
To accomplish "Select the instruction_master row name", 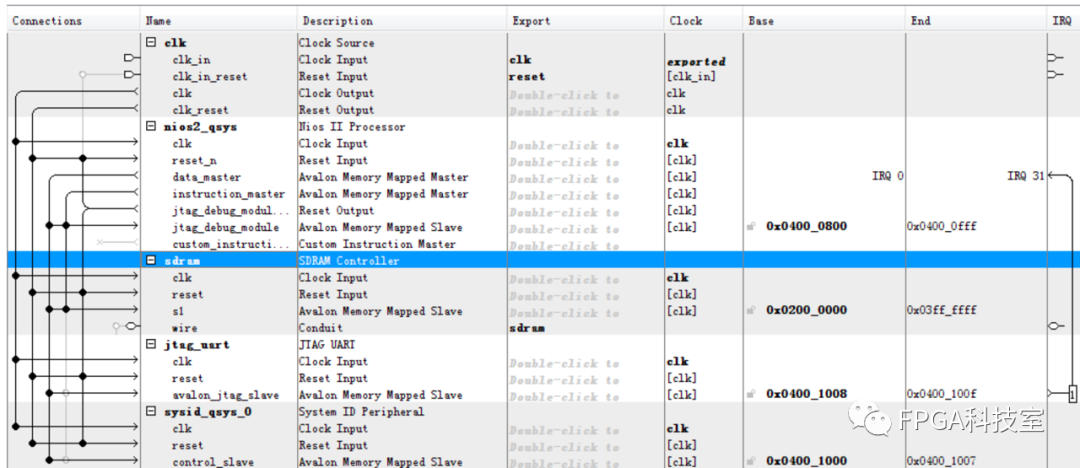I will click(229, 194).
